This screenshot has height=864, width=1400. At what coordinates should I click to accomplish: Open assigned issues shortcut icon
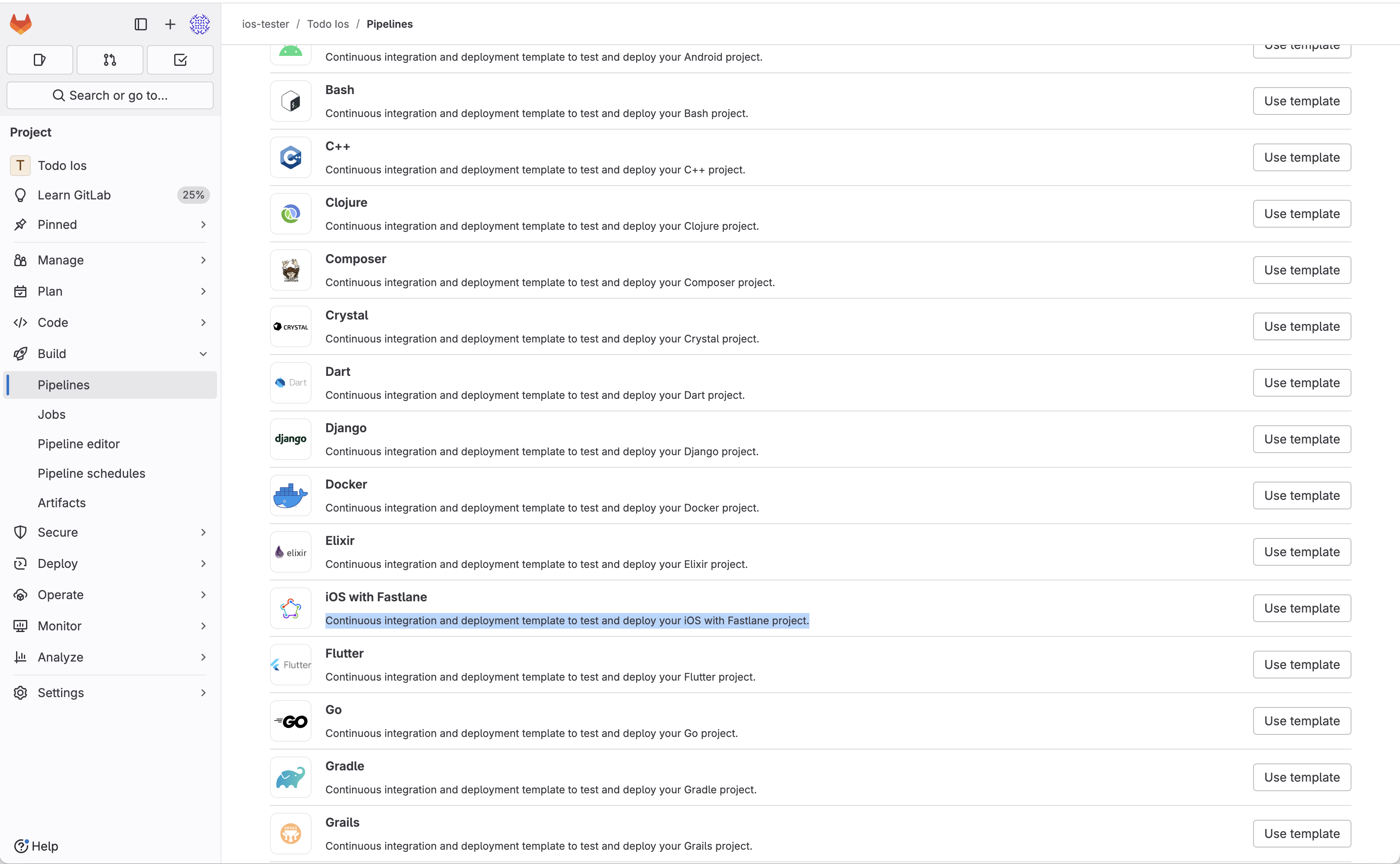tap(39, 60)
